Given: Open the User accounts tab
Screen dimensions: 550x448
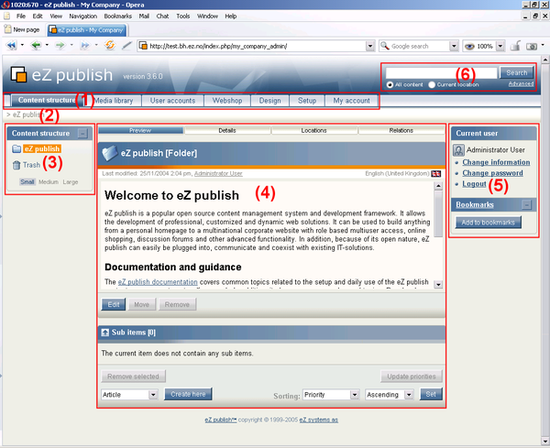Looking at the screenshot, I should 173,101.
